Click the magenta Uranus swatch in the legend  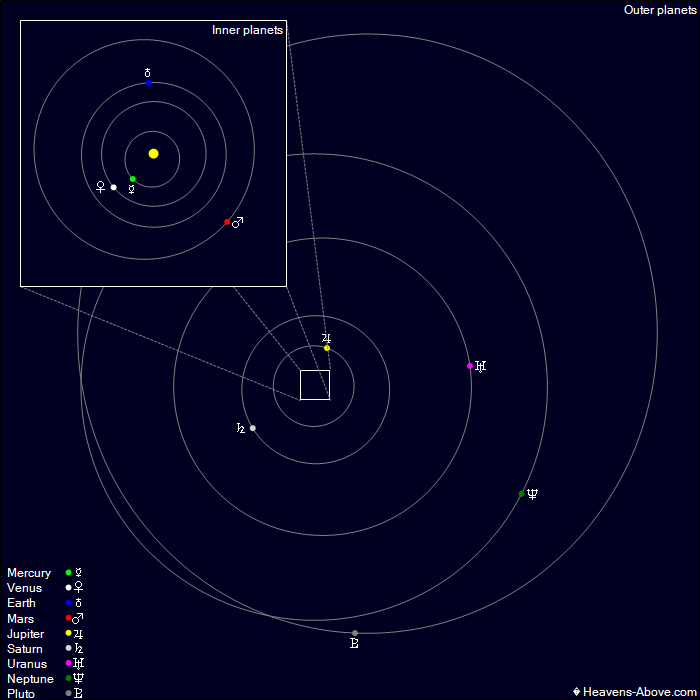pos(68,664)
